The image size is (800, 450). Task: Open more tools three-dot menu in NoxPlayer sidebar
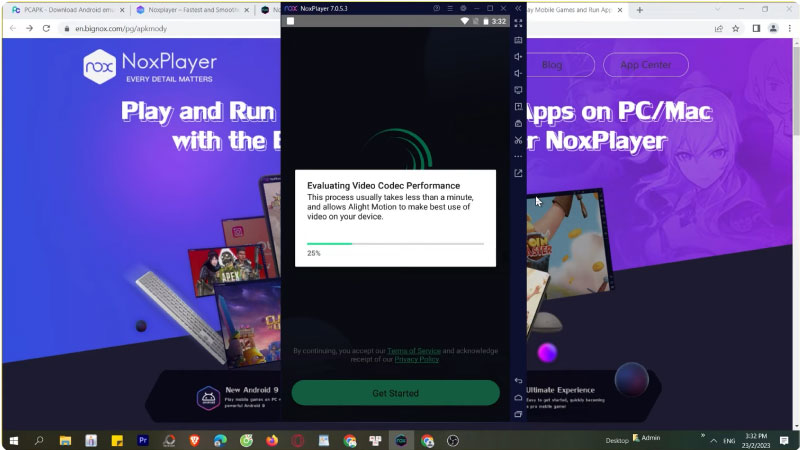coord(518,156)
